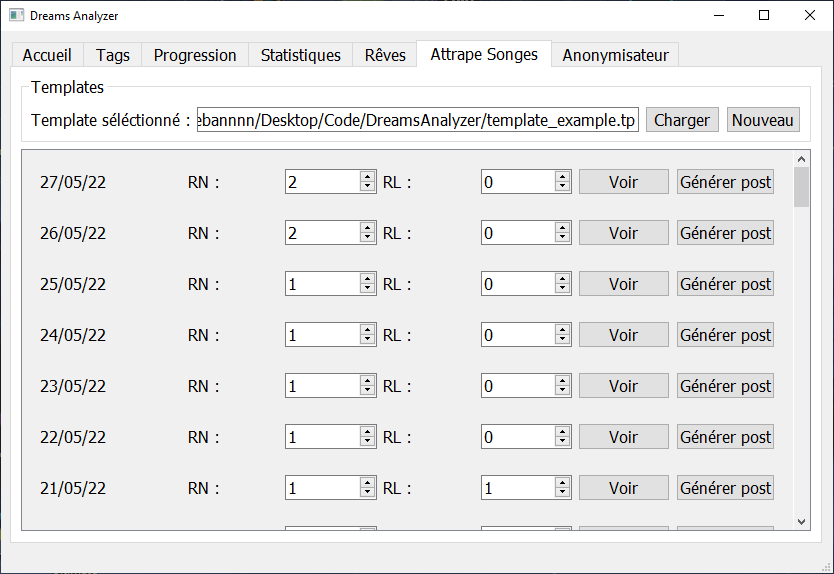
Task: Click Voir for 27/05/22
Action: click(623, 182)
